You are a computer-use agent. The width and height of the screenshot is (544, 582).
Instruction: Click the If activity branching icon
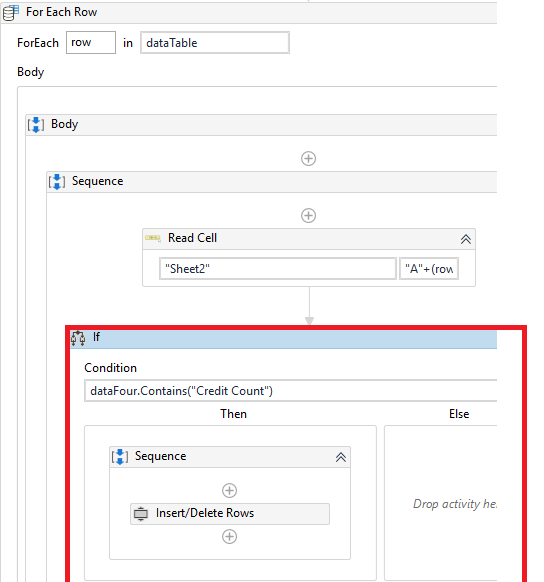(78, 338)
